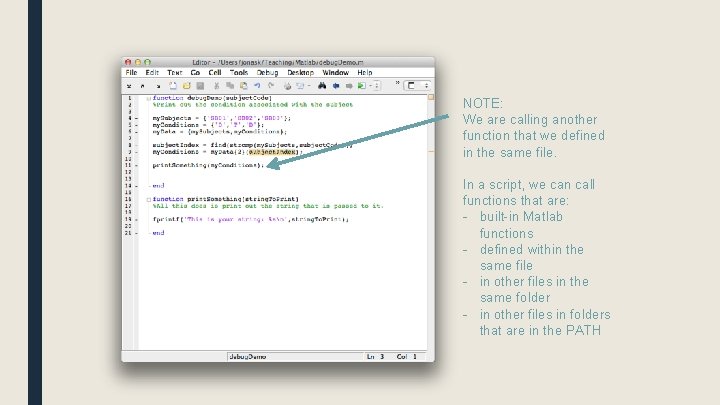
Task: Open the Desktop menu
Action: coord(300,73)
